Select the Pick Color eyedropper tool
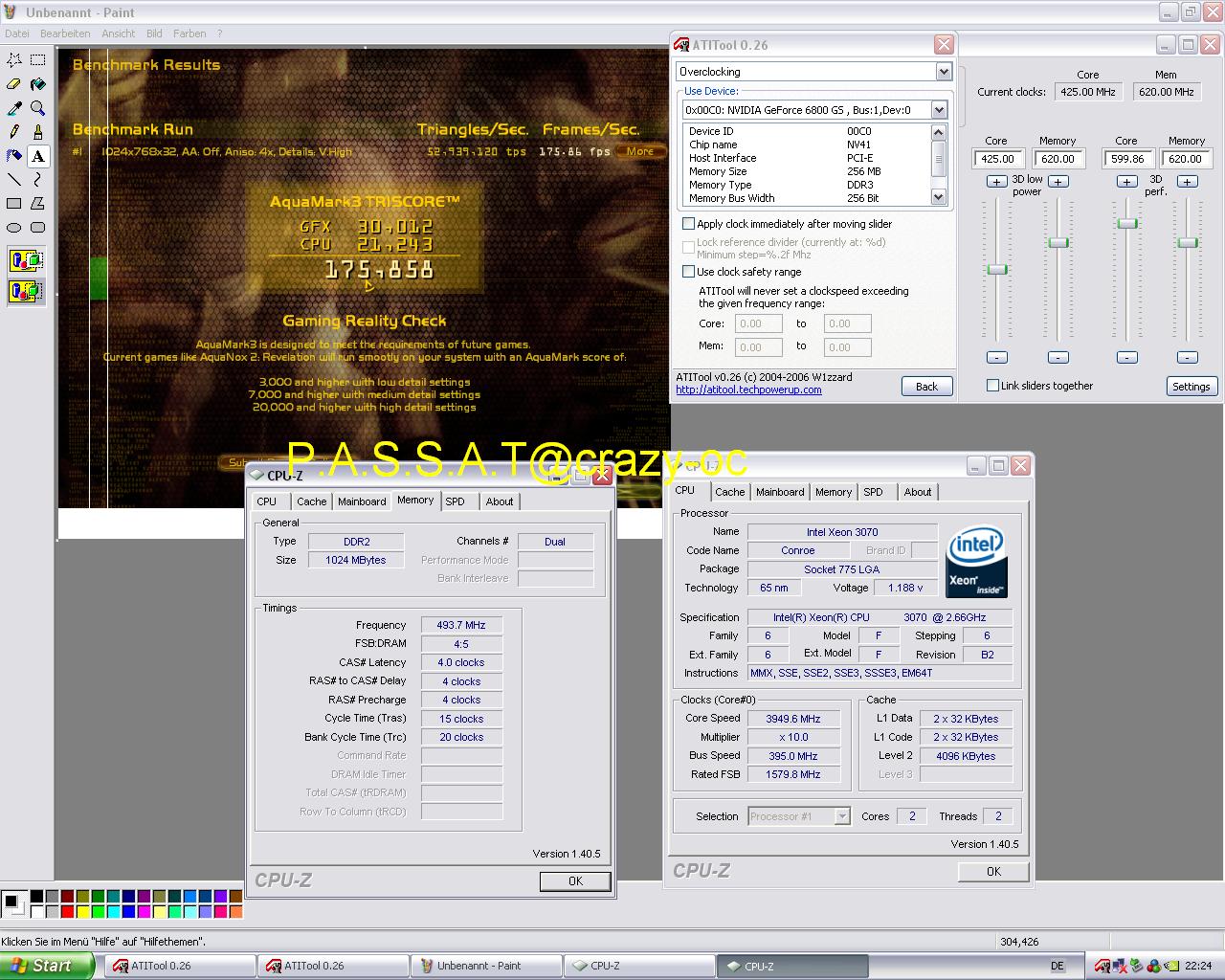The width and height of the screenshot is (1225, 980). [14, 108]
